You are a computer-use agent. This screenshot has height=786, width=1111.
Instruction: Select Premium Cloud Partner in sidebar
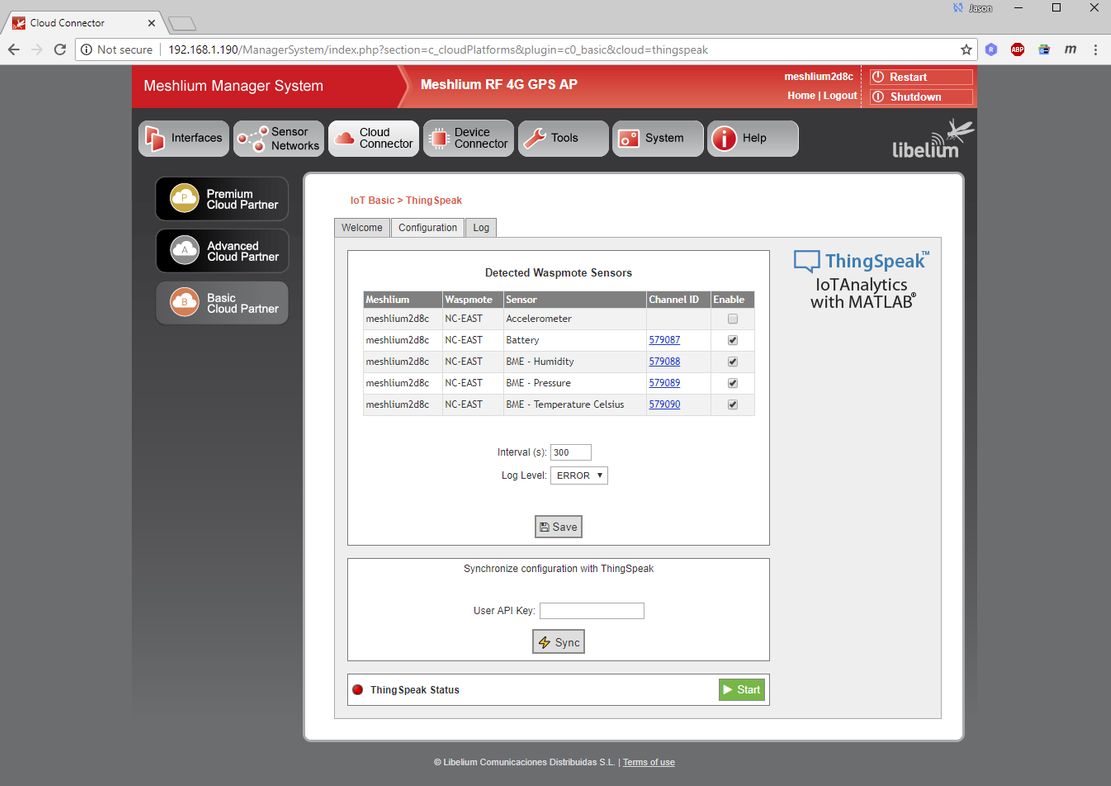[222, 200]
